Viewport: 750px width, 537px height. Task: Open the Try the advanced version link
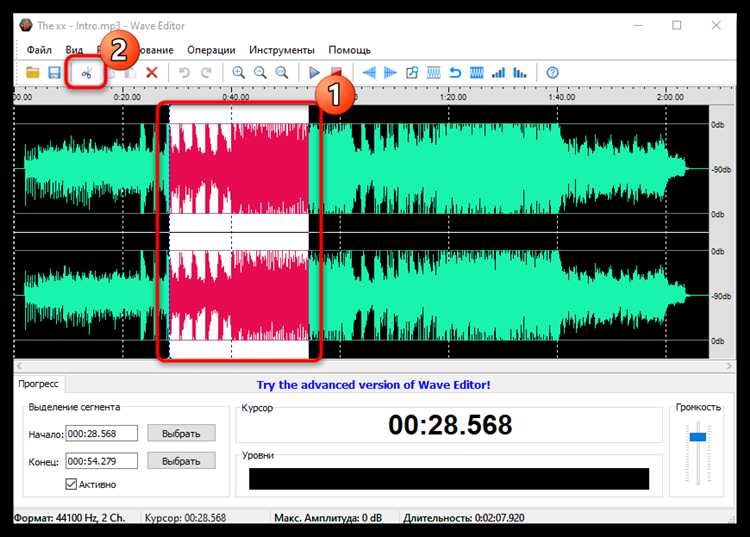pyautogui.click(x=373, y=384)
